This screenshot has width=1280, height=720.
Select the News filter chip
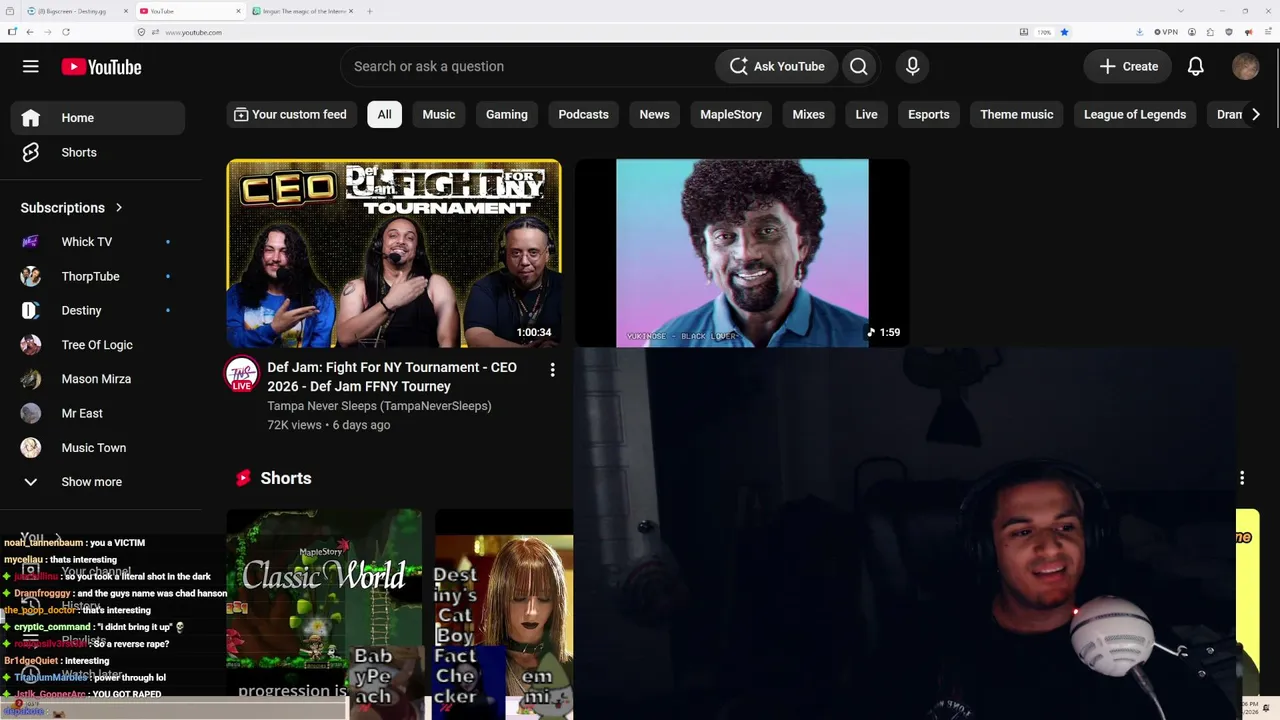[x=654, y=114]
